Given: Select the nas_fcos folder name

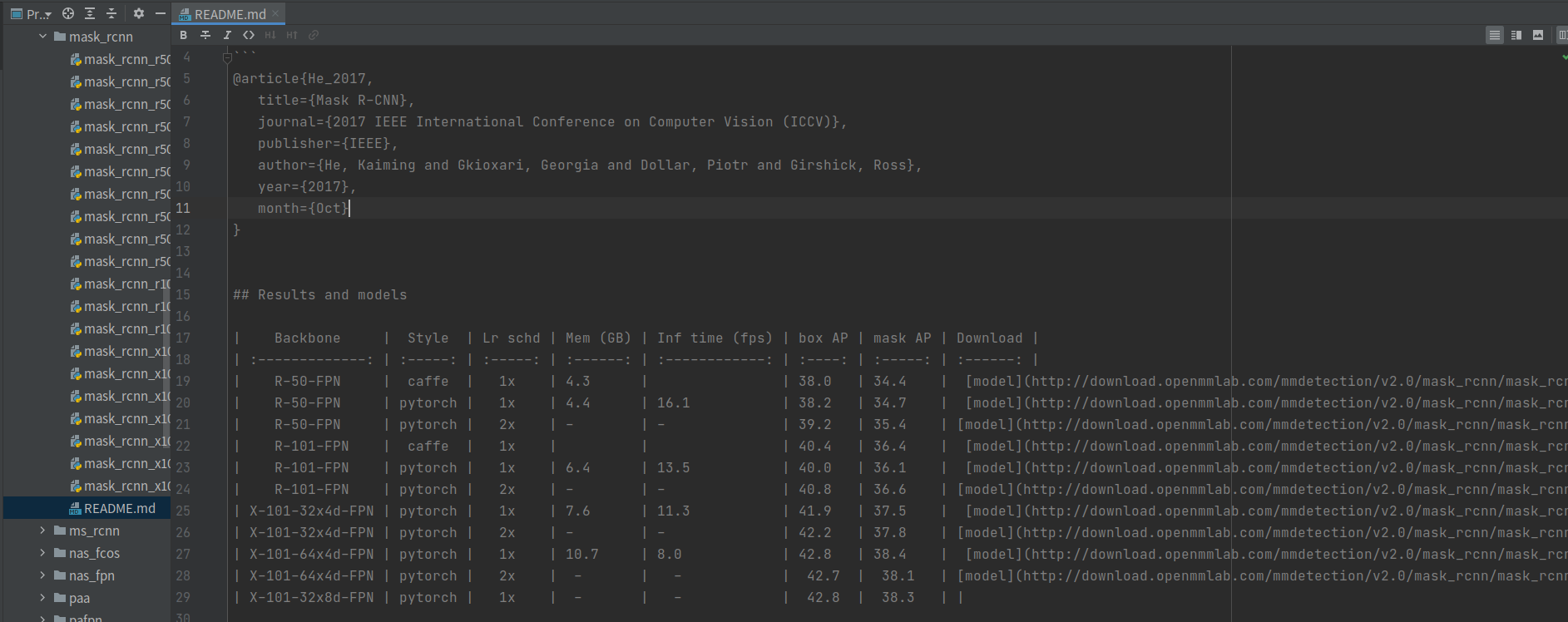Looking at the screenshot, I should coord(94,553).
